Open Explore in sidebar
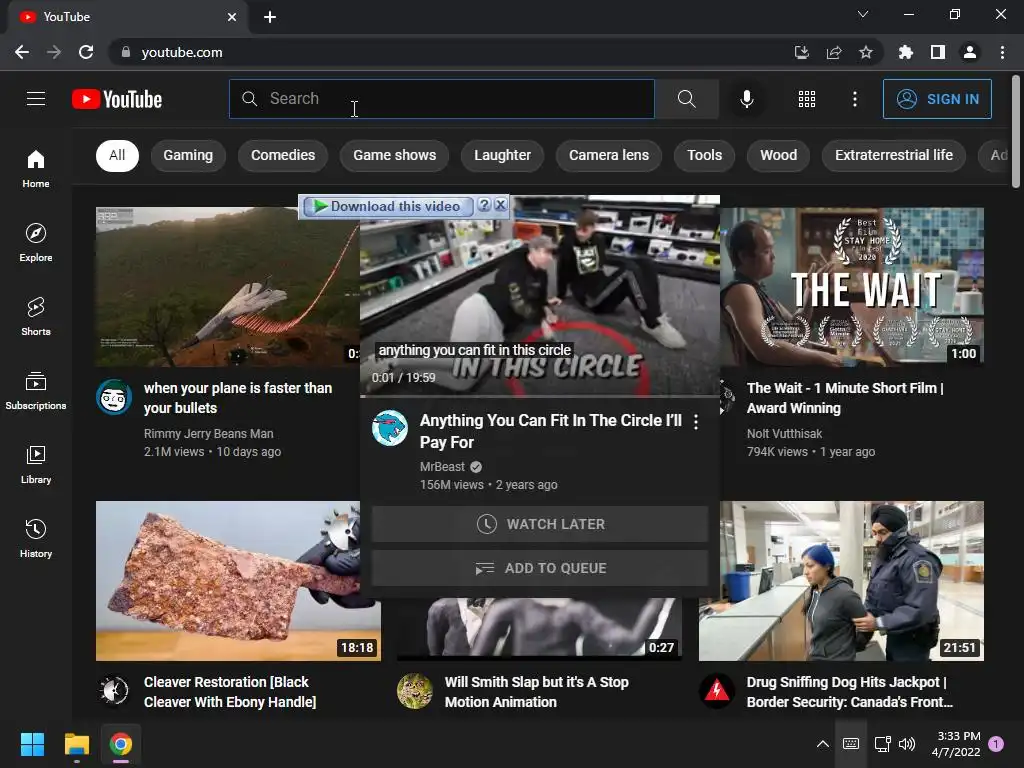The height and width of the screenshot is (768, 1024). pos(36,243)
